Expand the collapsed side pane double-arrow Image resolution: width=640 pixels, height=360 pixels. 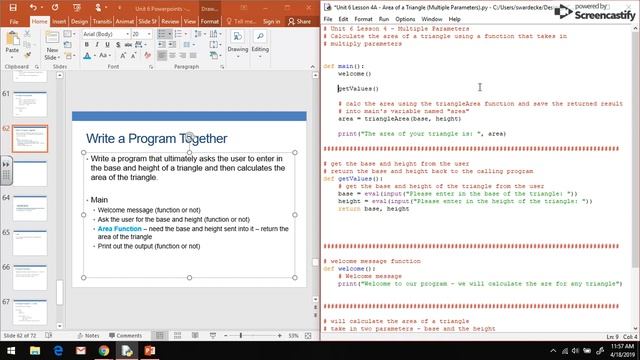point(6,164)
